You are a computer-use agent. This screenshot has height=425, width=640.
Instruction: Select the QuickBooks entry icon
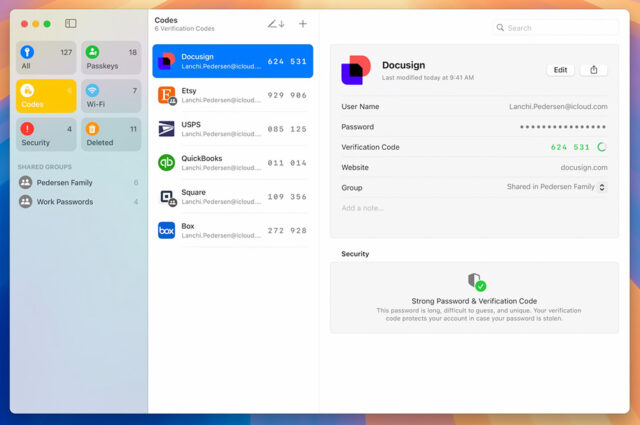pyautogui.click(x=167, y=163)
